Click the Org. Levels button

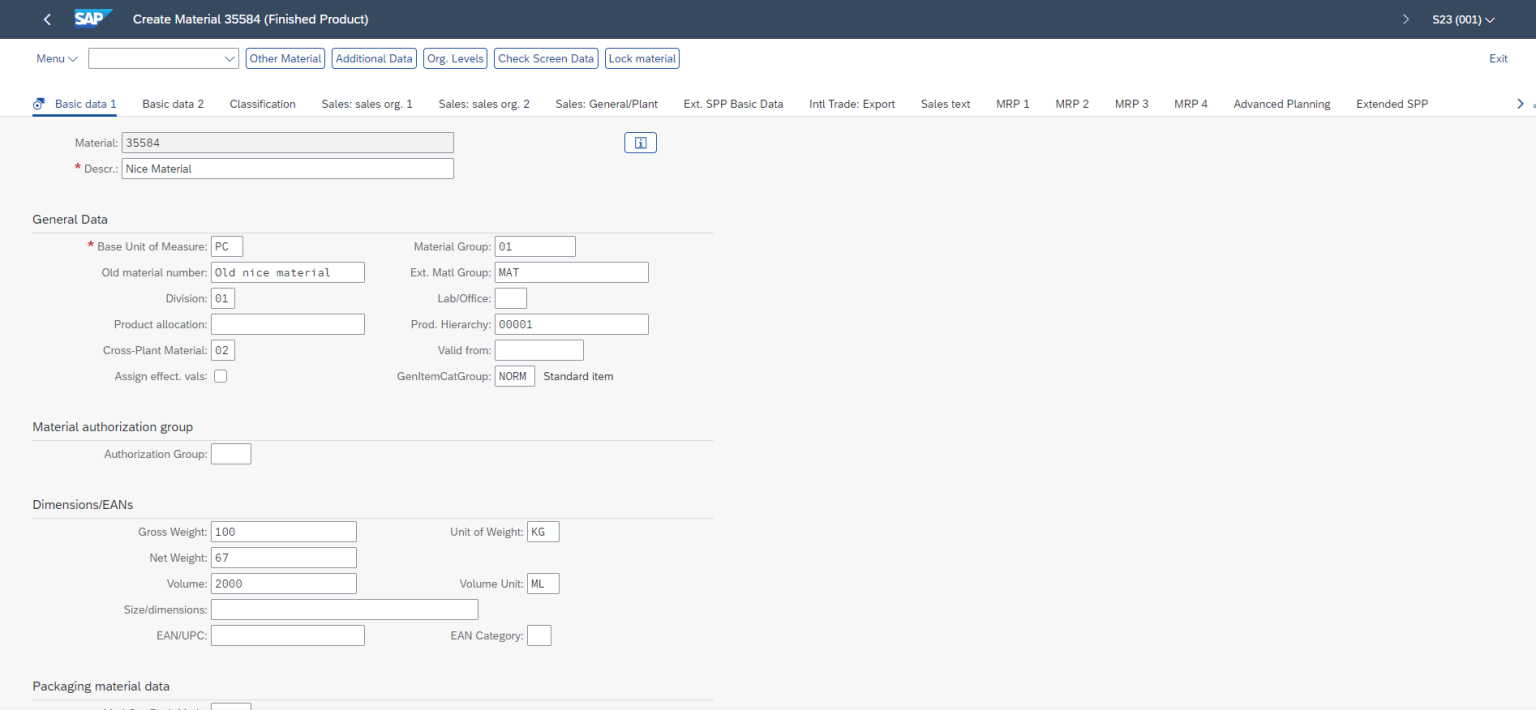455,58
